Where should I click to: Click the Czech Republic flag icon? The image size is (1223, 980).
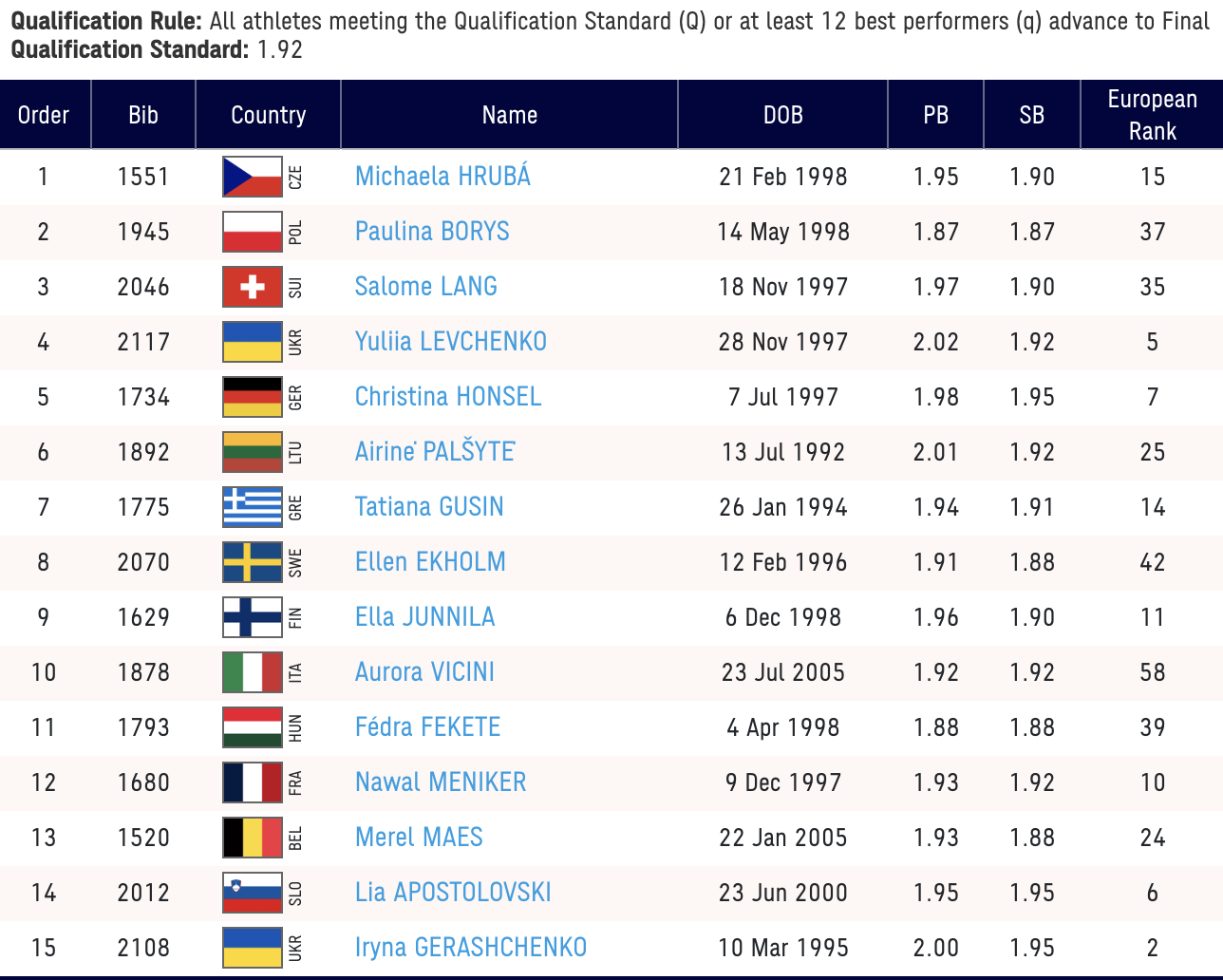(253, 177)
